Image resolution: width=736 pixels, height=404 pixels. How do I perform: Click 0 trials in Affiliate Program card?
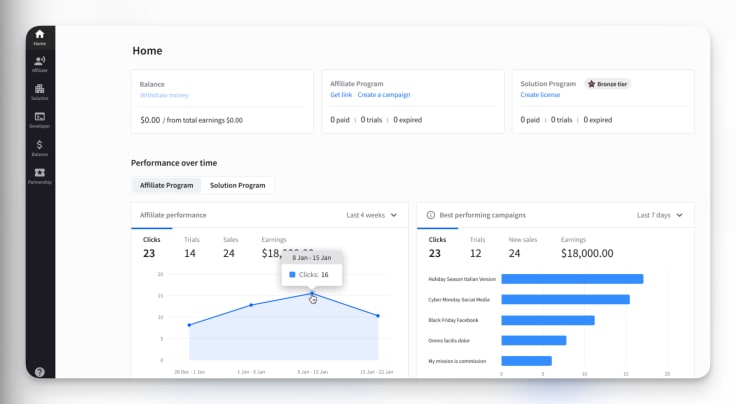tap(371, 120)
